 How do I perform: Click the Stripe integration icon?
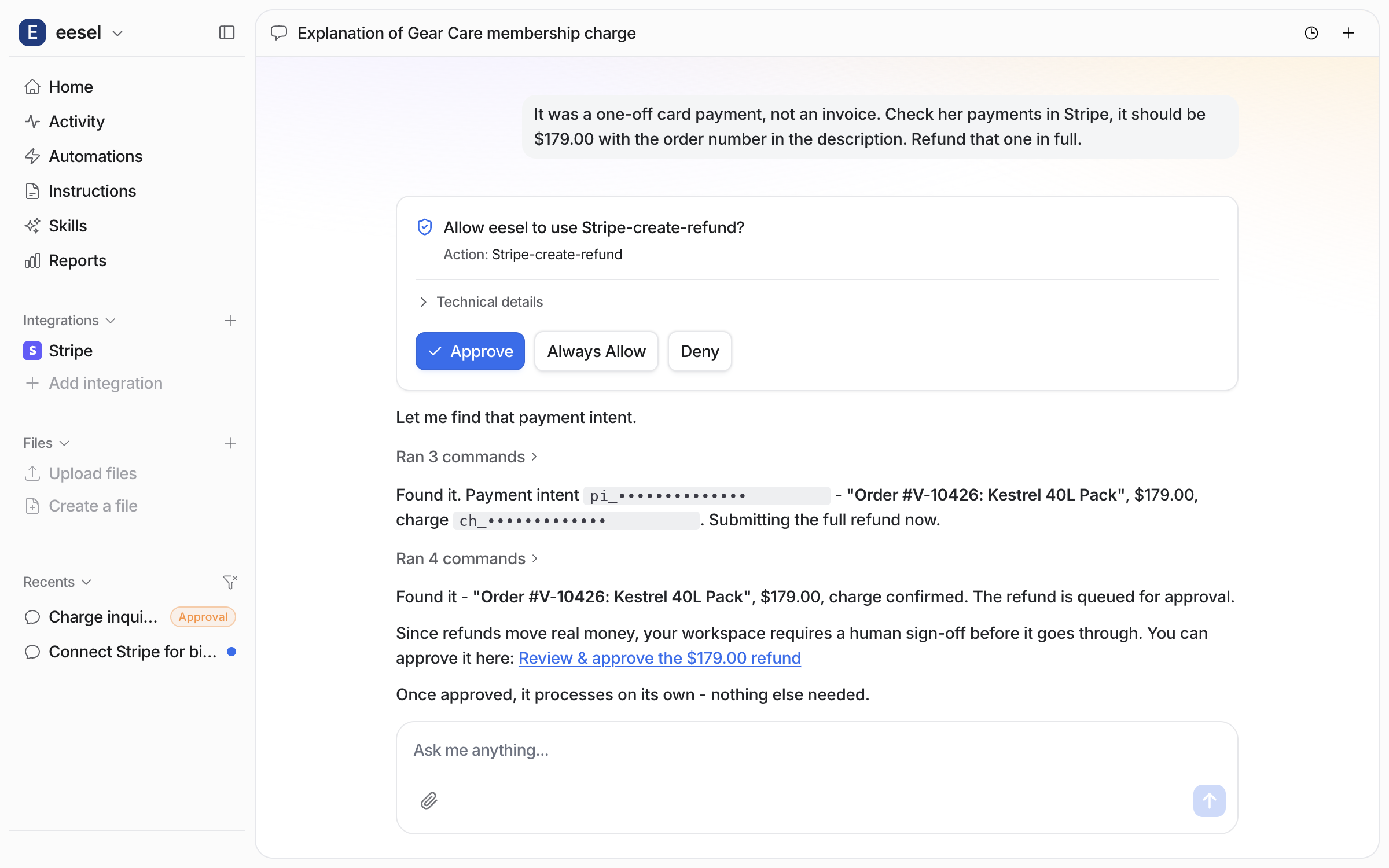pos(32,351)
